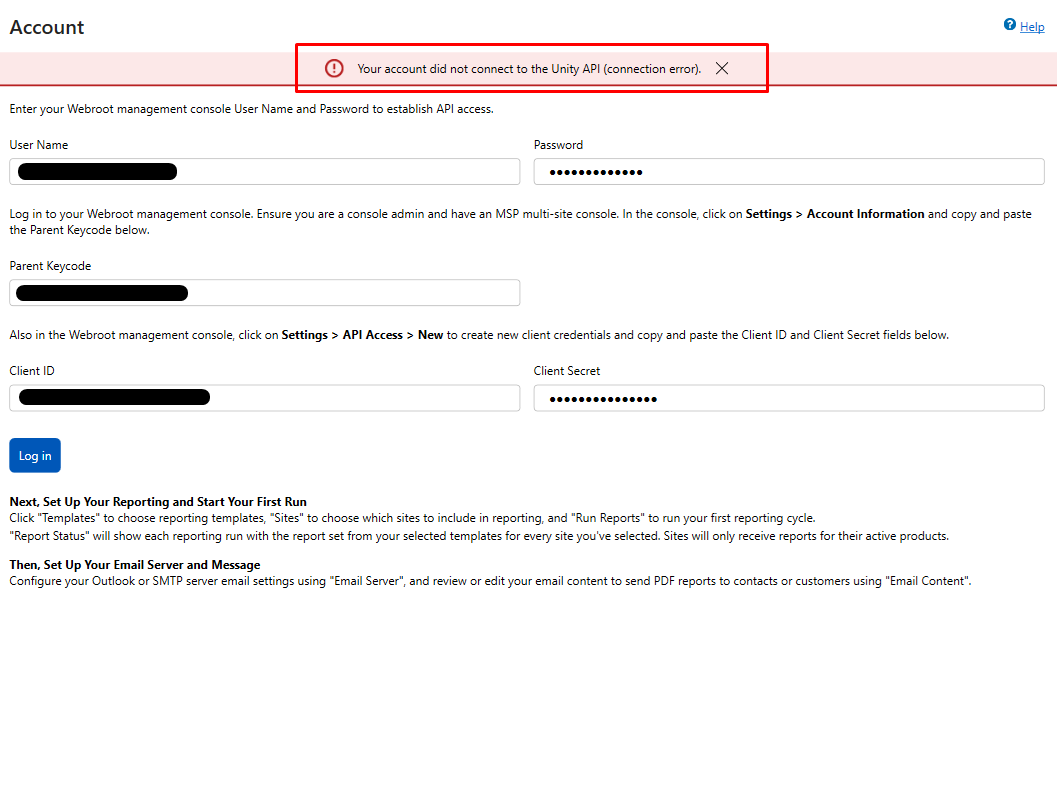Click the Parent Keycode field label

pyautogui.click(x=50, y=266)
